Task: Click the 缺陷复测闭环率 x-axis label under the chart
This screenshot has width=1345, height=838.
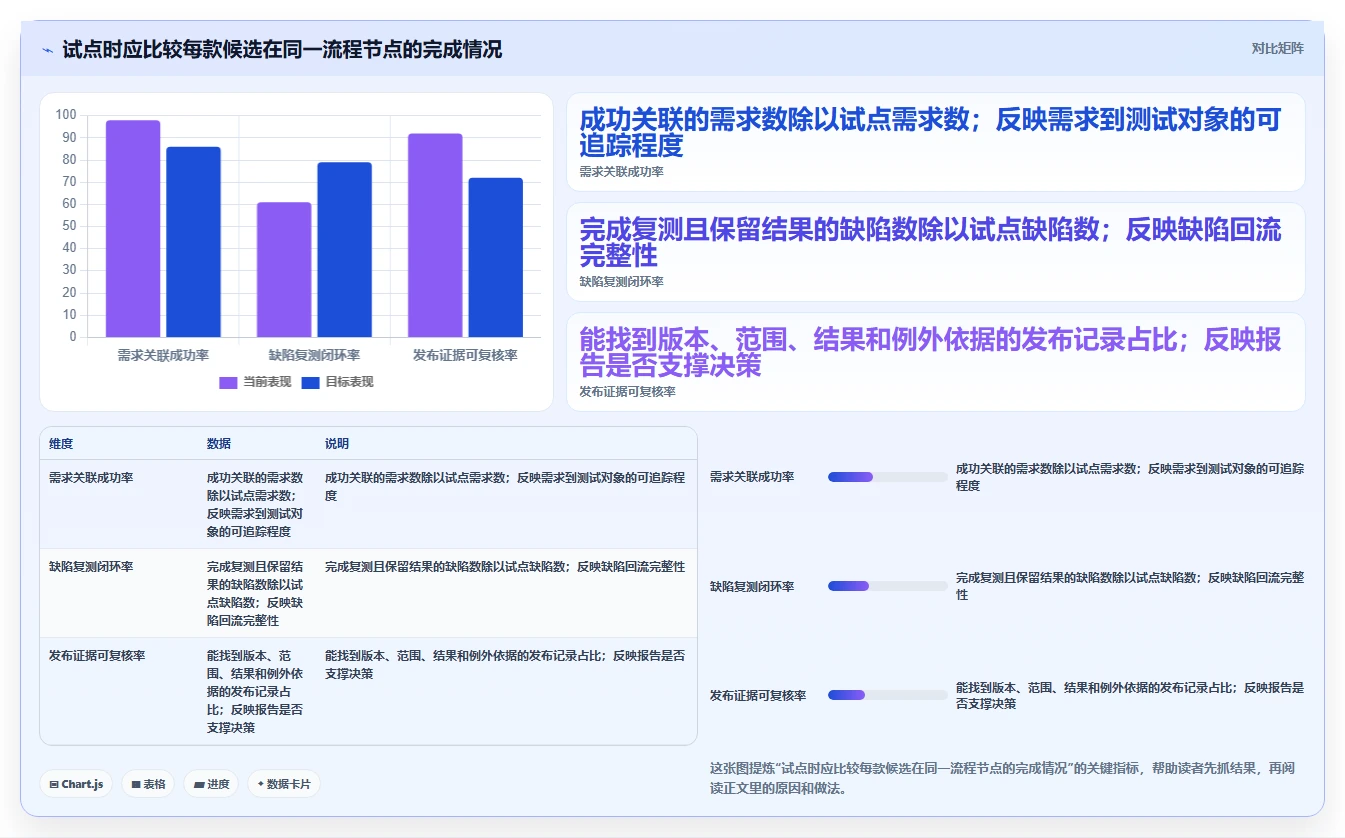Action: coord(314,355)
